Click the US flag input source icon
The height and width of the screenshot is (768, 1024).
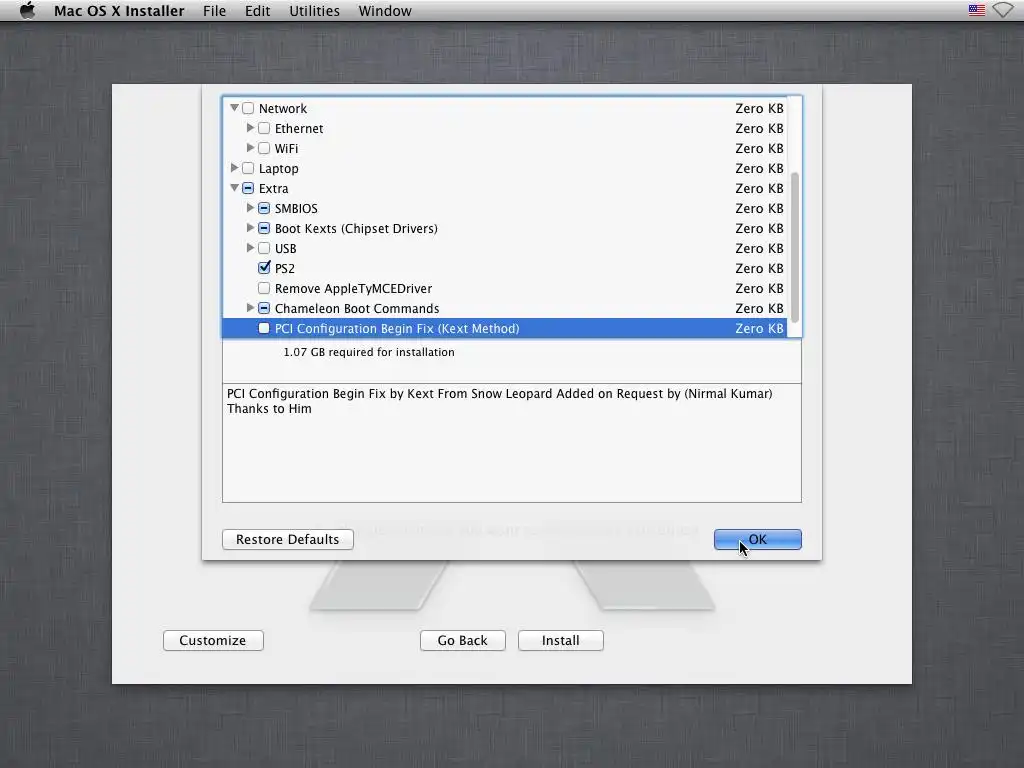tap(976, 10)
